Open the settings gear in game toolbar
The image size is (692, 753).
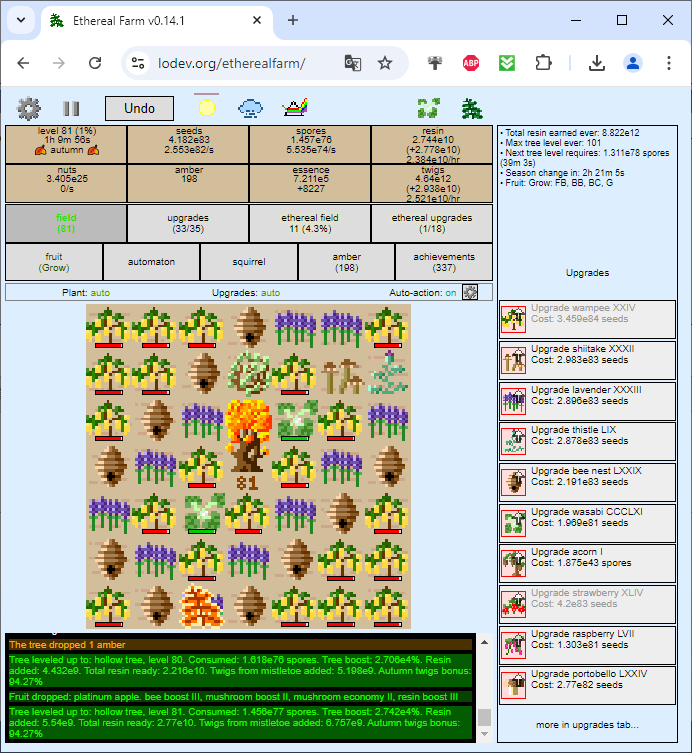tap(29, 109)
